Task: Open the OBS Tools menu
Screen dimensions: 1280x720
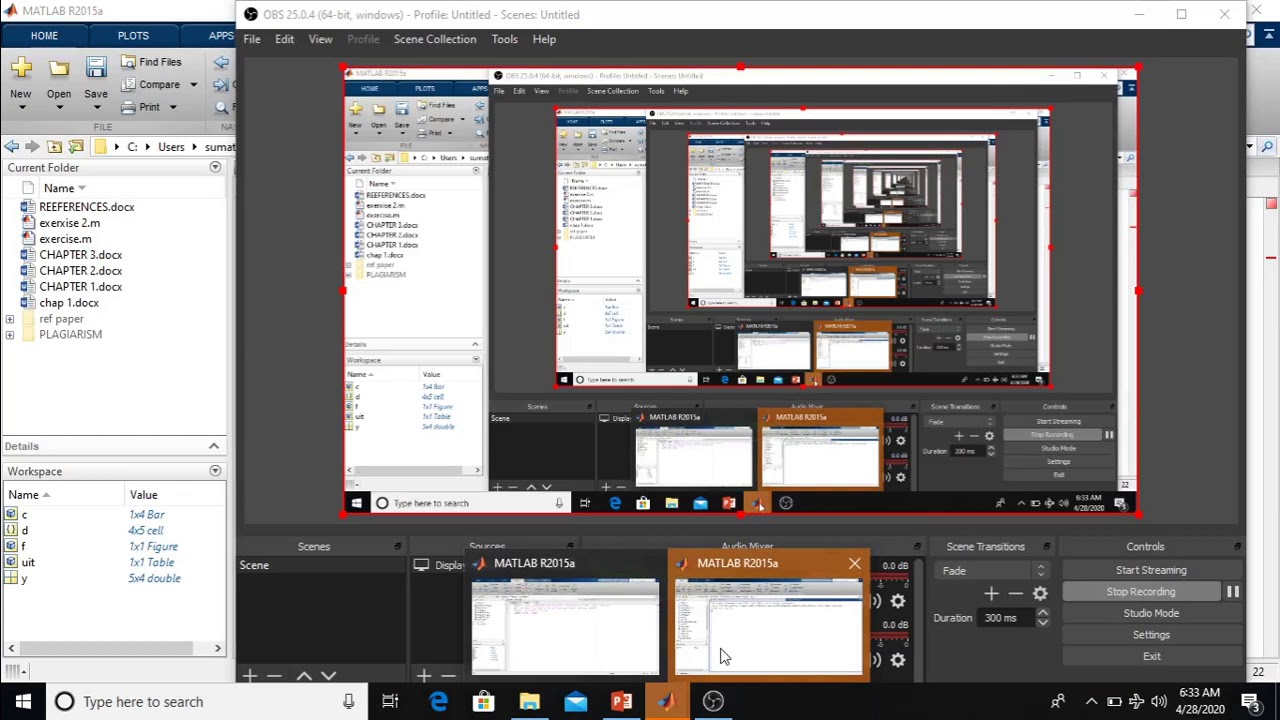Action: (x=504, y=39)
